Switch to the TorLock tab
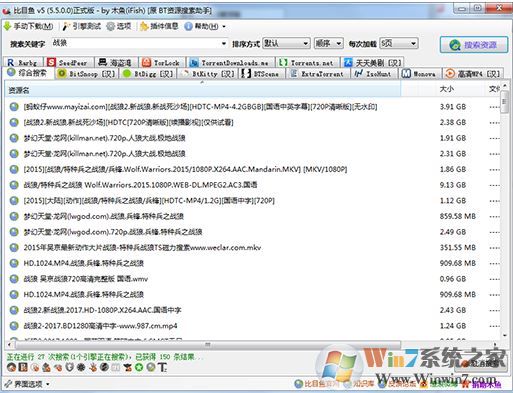The width and height of the screenshot is (513, 393). [162, 62]
